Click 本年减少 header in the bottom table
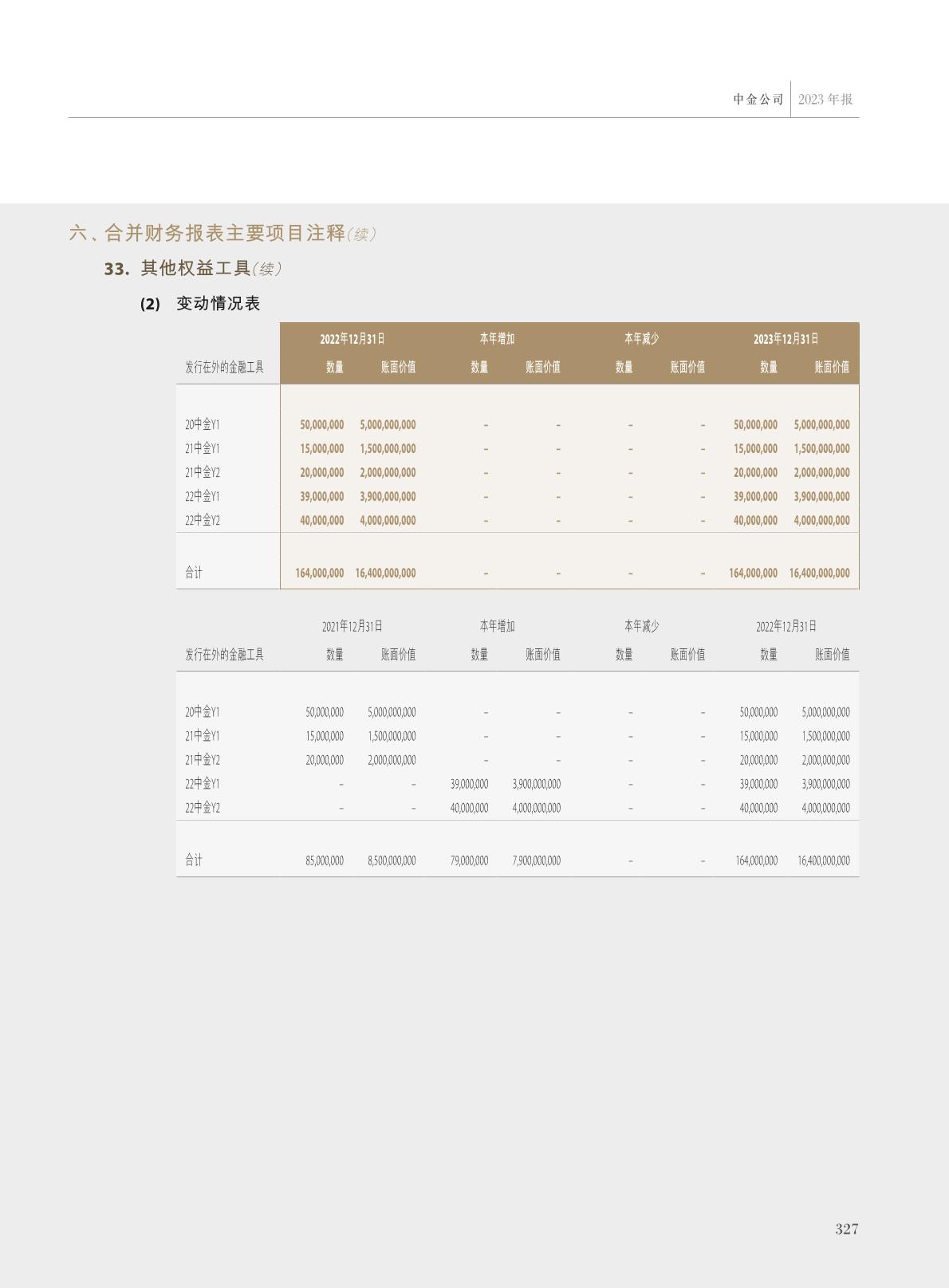949x1288 pixels. 641,627
